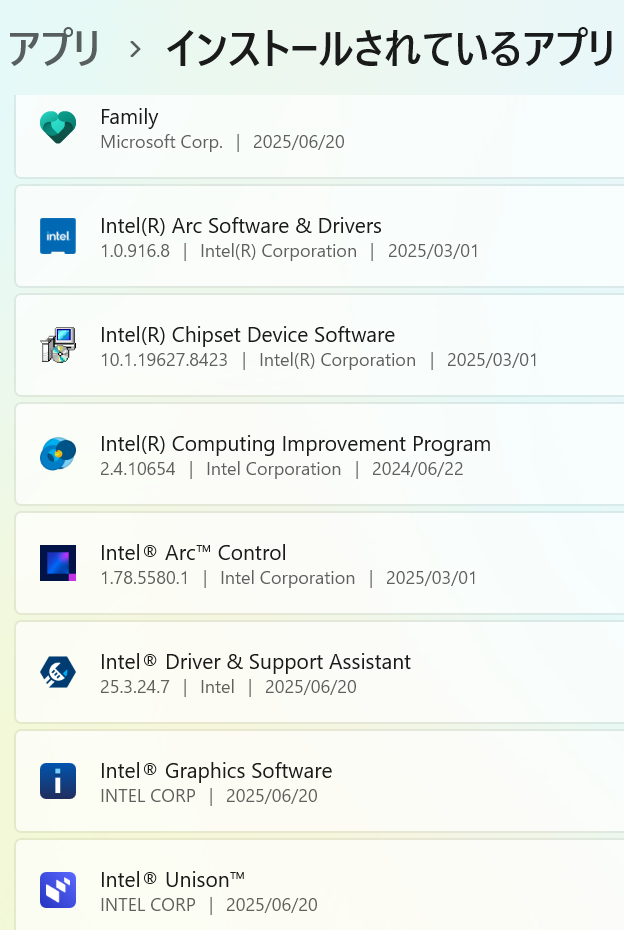Click the Intel Driver & Support Assistant icon
This screenshot has width=624, height=930.
coord(58,672)
